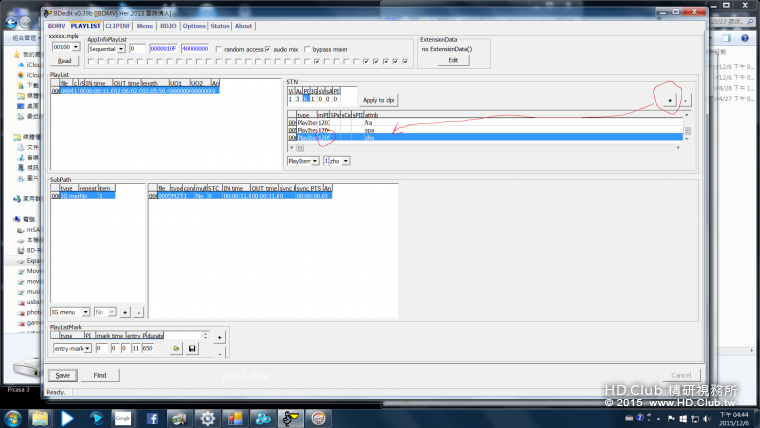760x428 pixels.
Task: Enable the bypass mixer checkbox
Action: point(307,49)
